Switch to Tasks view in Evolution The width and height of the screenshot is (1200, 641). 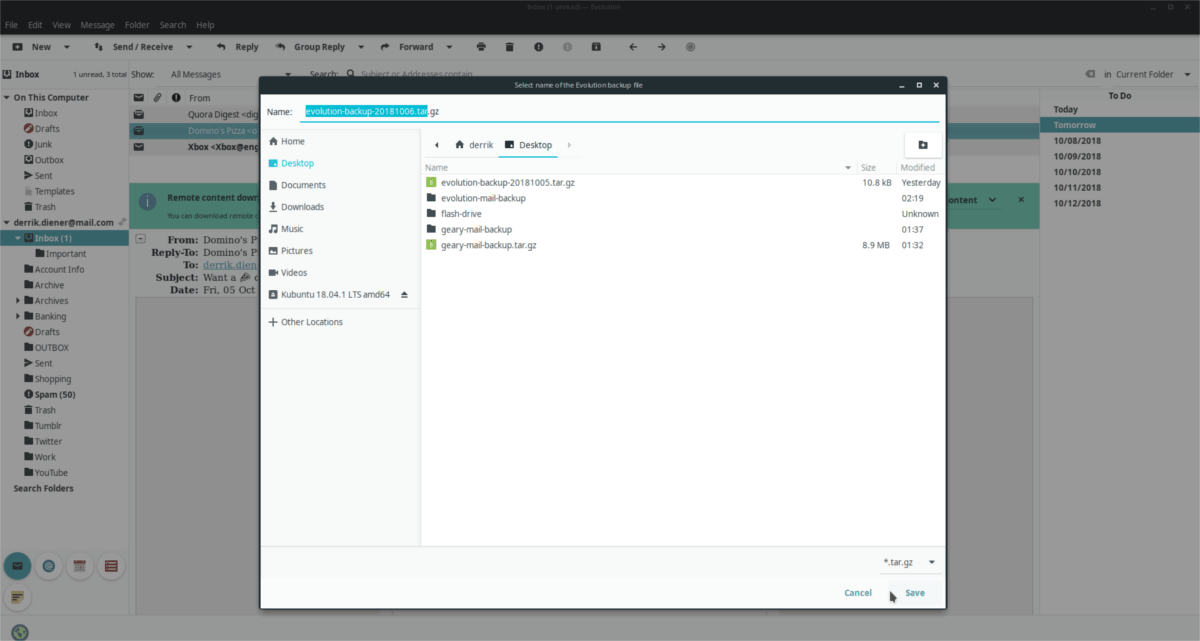click(x=110, y=566)
